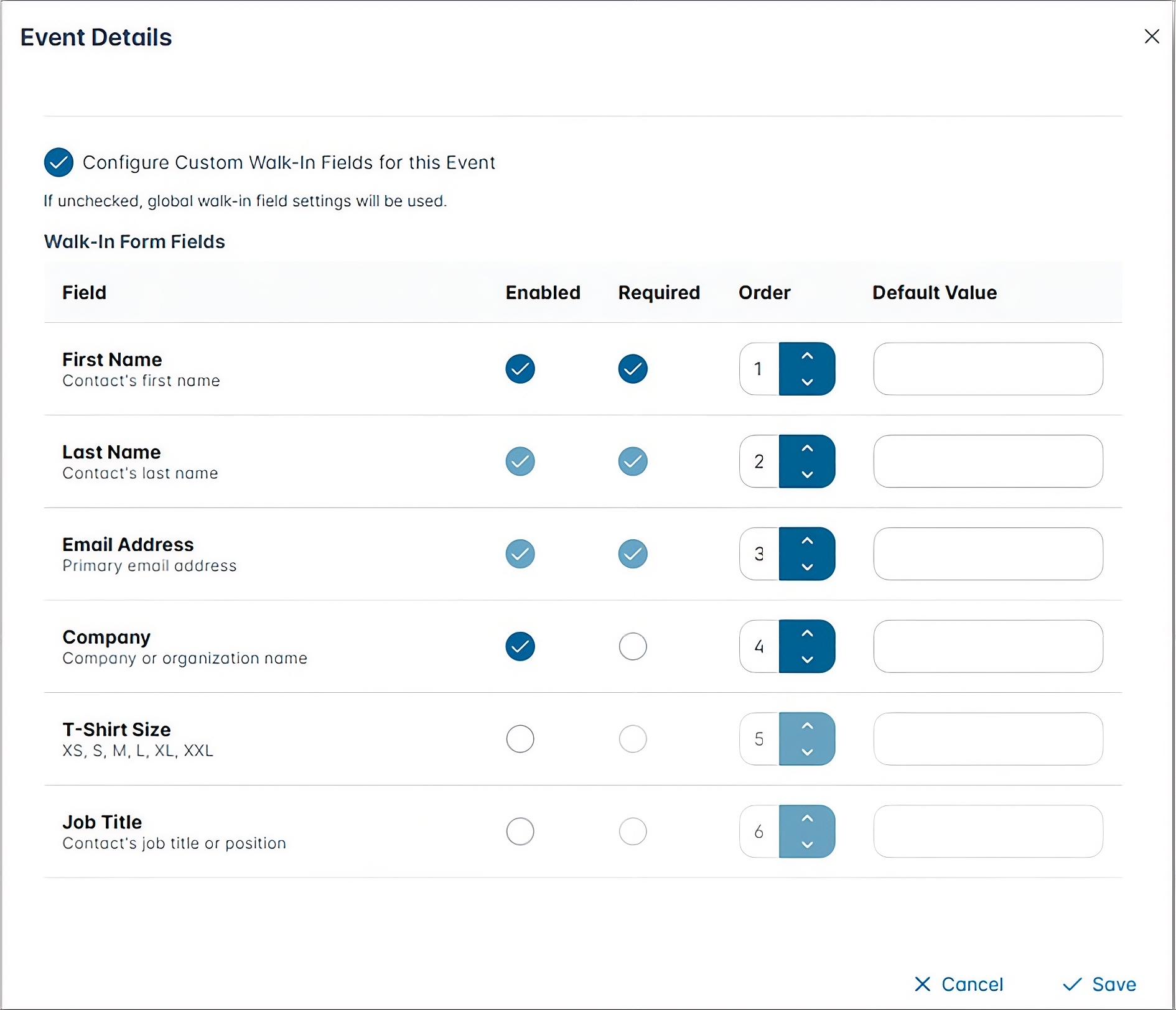Screen dimensions: 1176x1010
Task: Decrease First Name order with down arrow
Action: [x=807, y=382]
